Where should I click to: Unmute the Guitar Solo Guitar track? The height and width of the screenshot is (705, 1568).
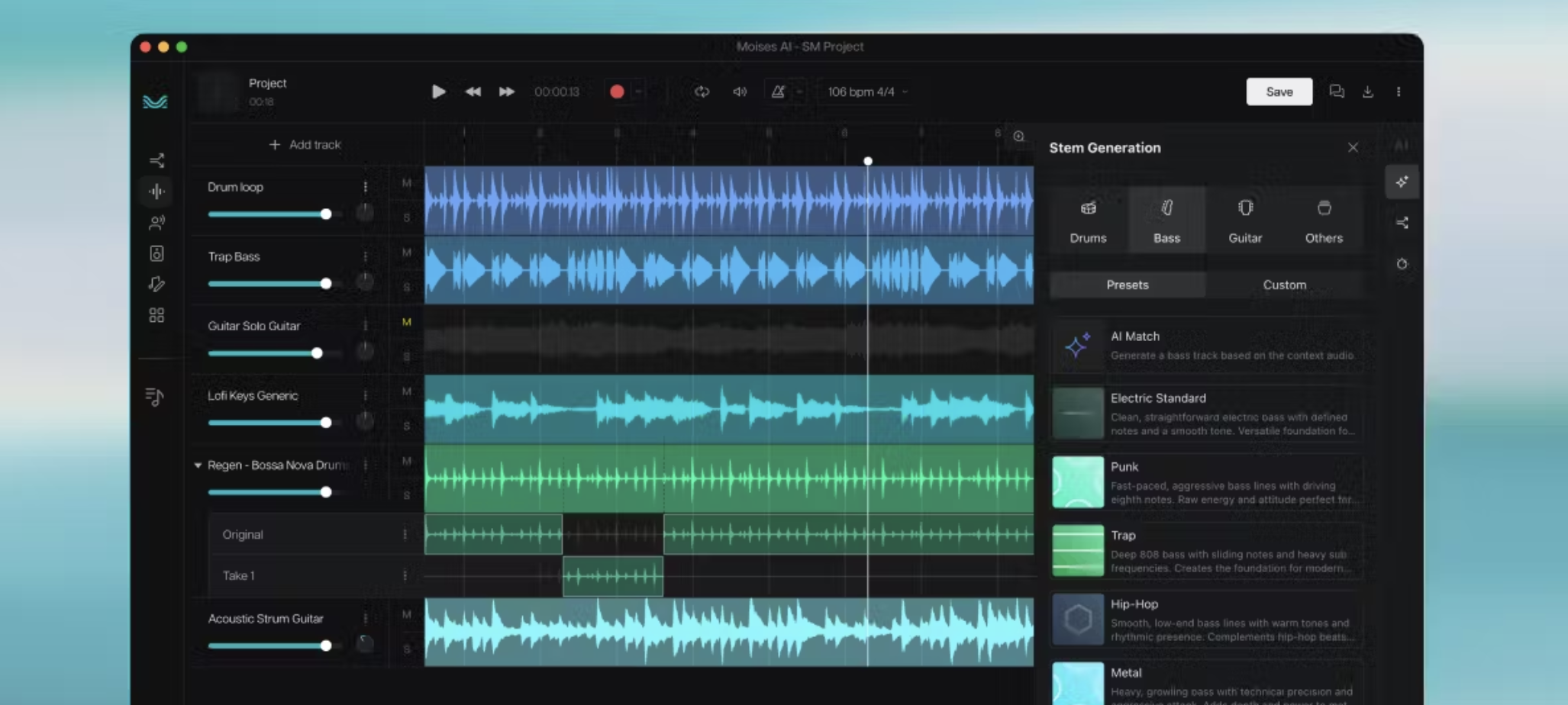pos(406,322)
